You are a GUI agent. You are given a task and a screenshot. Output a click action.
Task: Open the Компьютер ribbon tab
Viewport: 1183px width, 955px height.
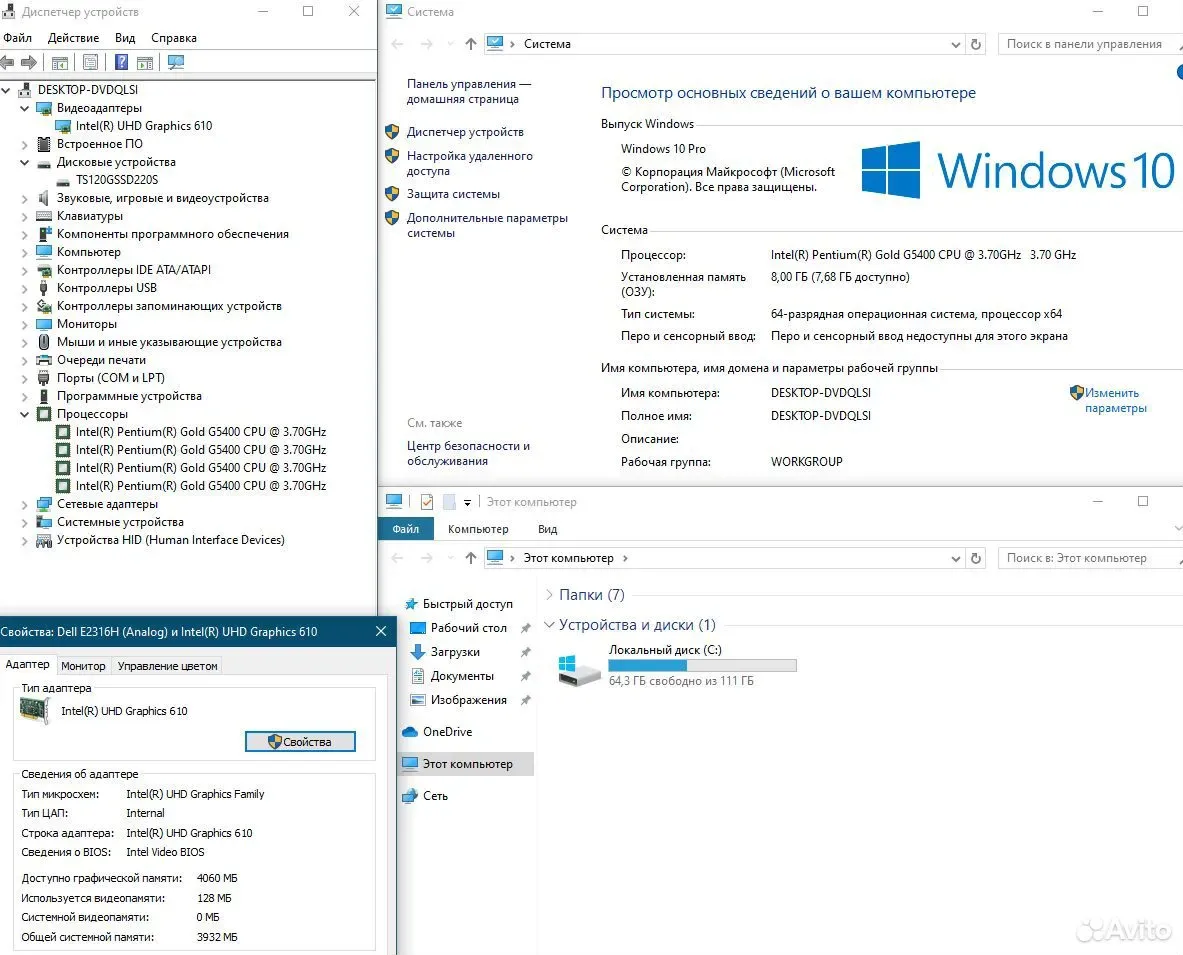point(478,529)
